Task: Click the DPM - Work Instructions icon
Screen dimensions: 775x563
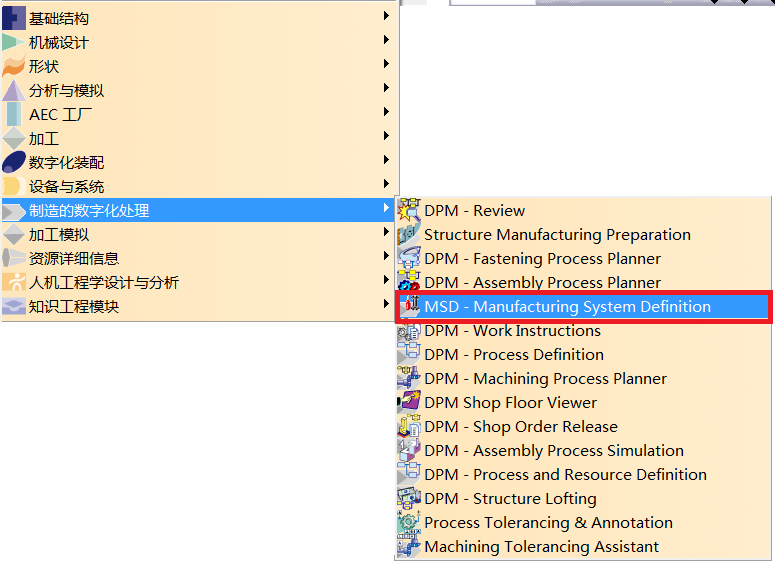Action: 409,330
